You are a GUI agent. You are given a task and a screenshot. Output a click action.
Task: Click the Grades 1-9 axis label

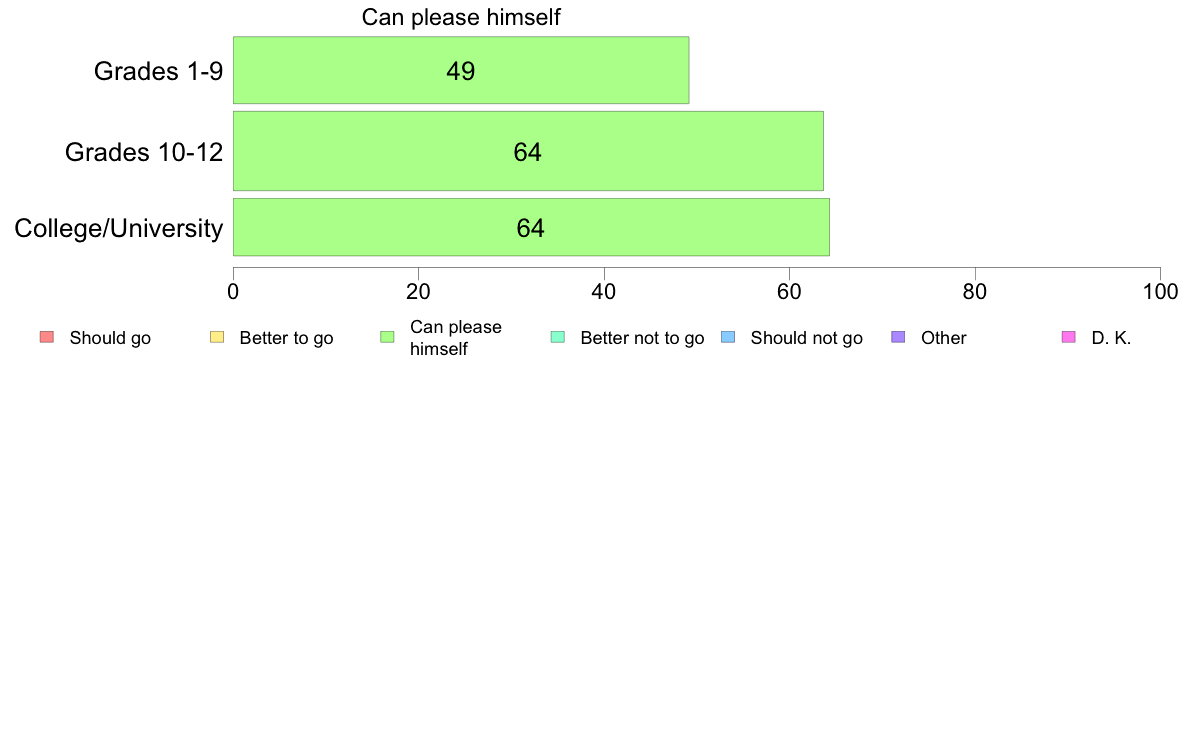click(158, 70)
